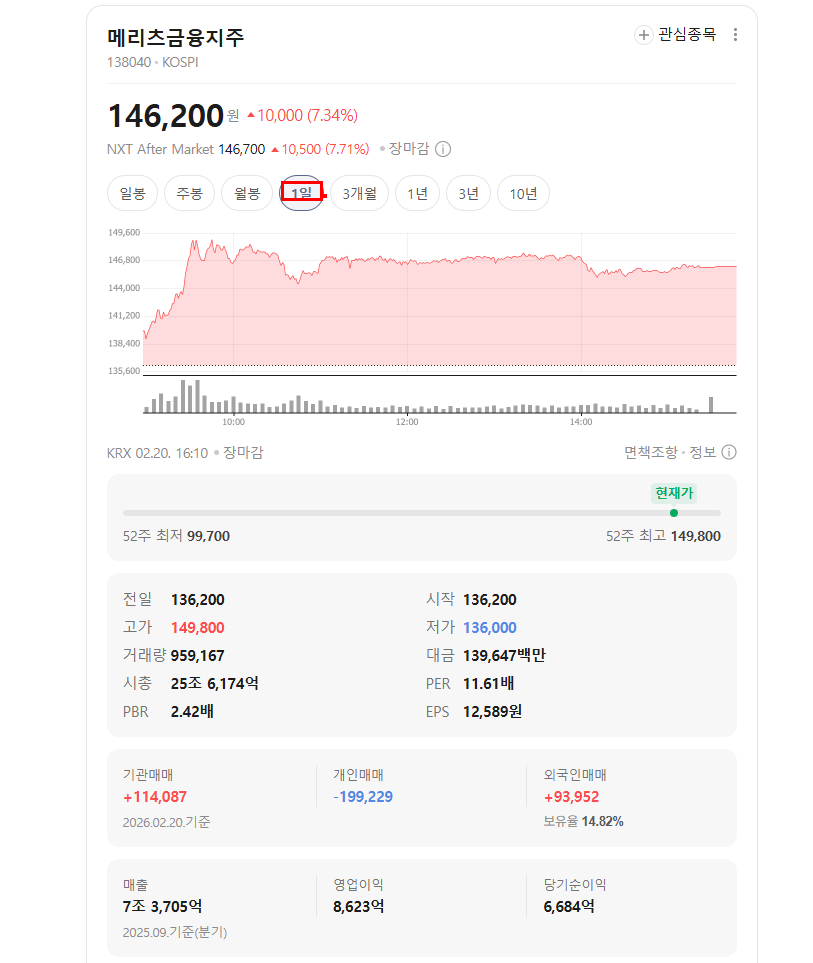Image resolution: width=813 pixels, height=963 pixels.
Task: Click the stock code 138040 · KOSPI
Action: coord(152,63)
